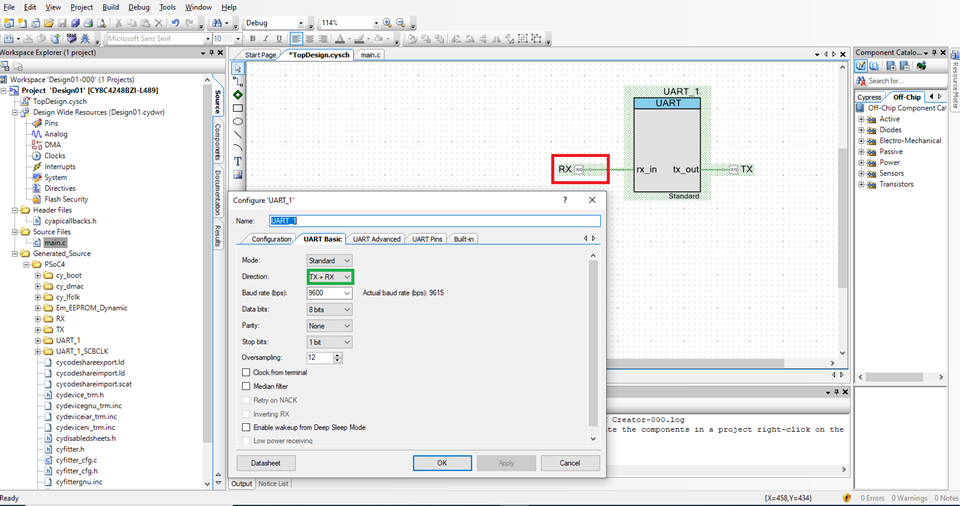Click the Oversampling stepper arrows
Screen dimensions: 960x506
click(x=337, y=357)
